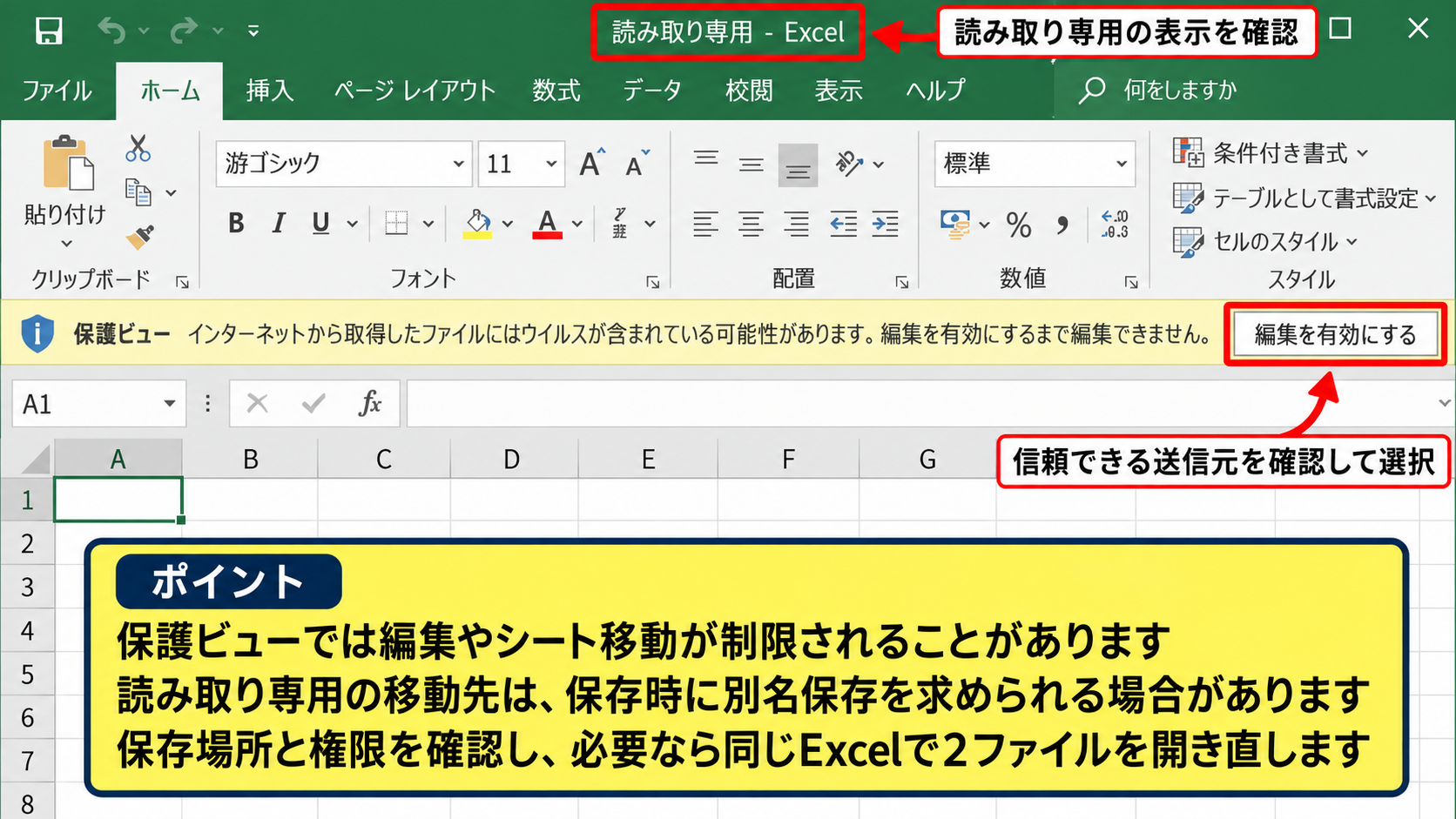Viewport: 1456px width, 819px height.
Task: Select the Format Painter brush
Action: [139, 236]
